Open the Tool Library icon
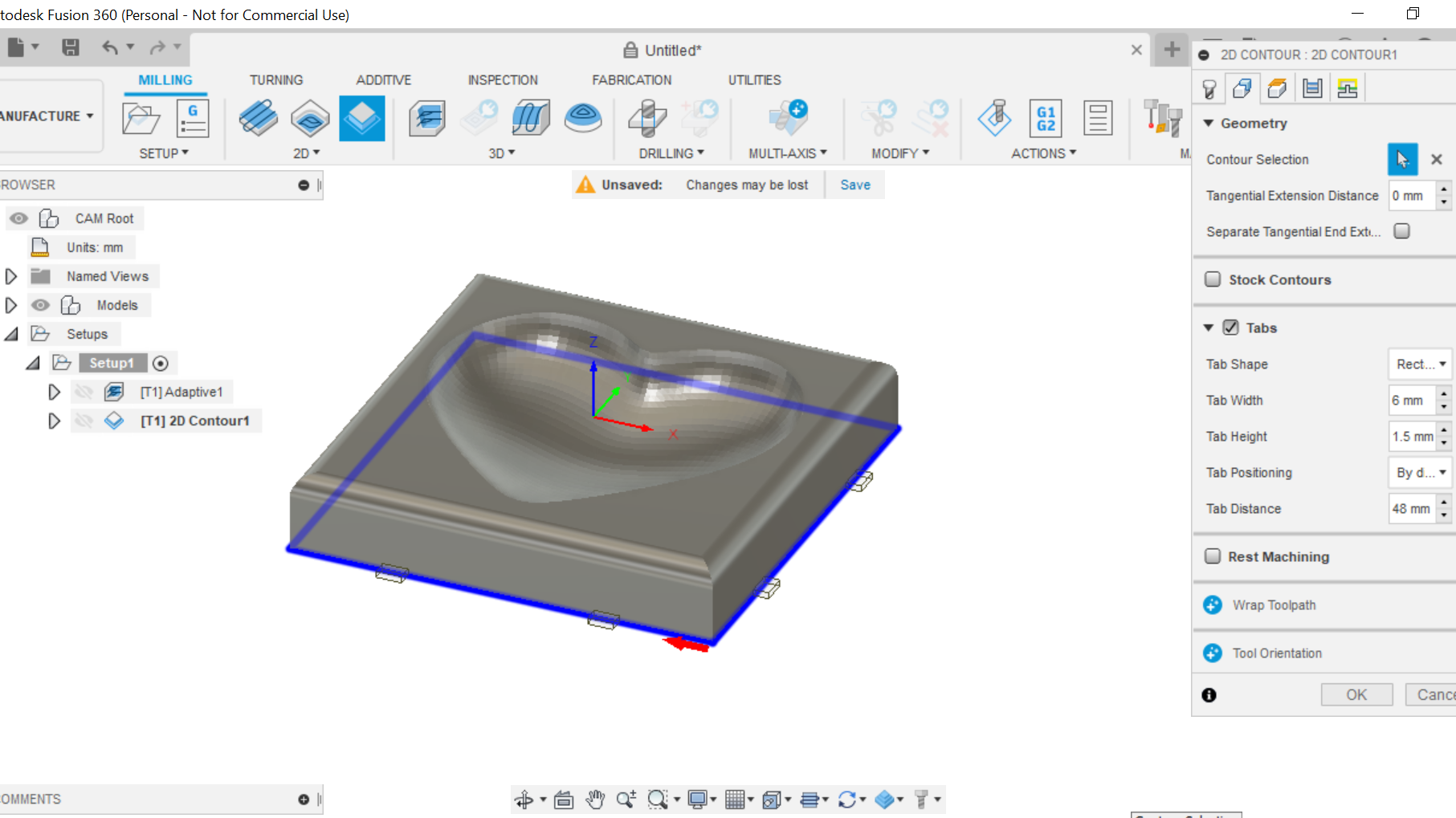Screen dimensions: 1456x818 tap(1162, 119)
